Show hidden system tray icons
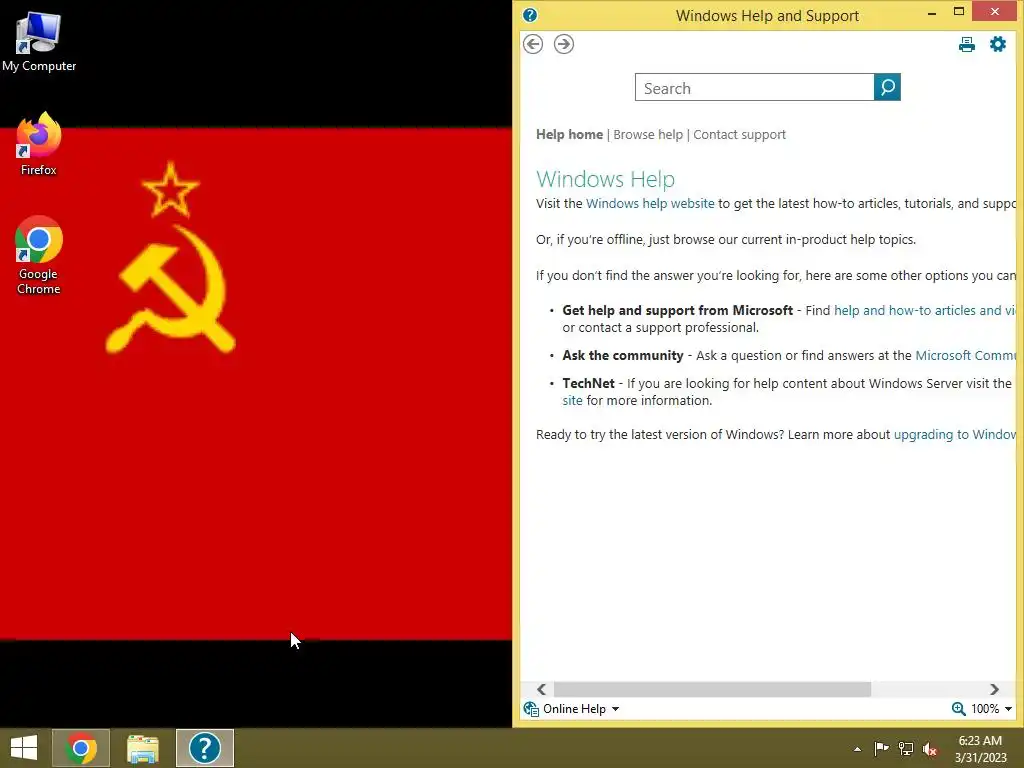This screenshot has width=1024, height=768. coord(857,749)
